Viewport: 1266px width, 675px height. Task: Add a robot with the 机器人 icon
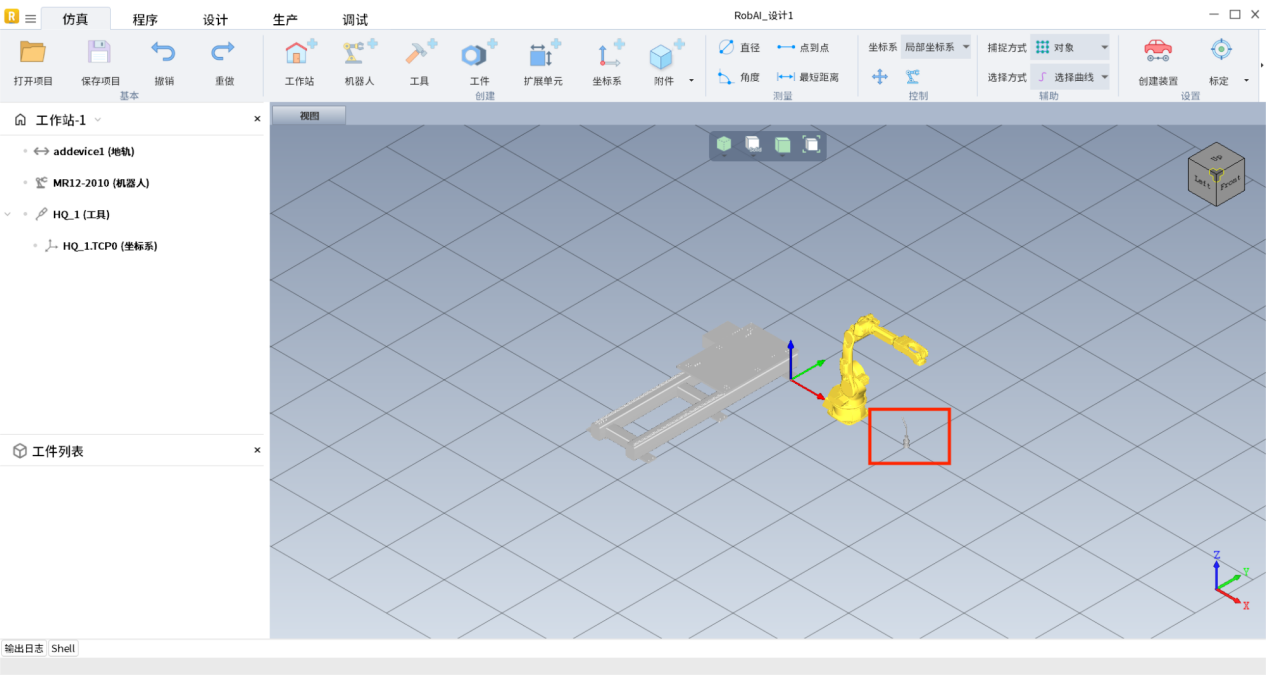(x=358, y=55)
